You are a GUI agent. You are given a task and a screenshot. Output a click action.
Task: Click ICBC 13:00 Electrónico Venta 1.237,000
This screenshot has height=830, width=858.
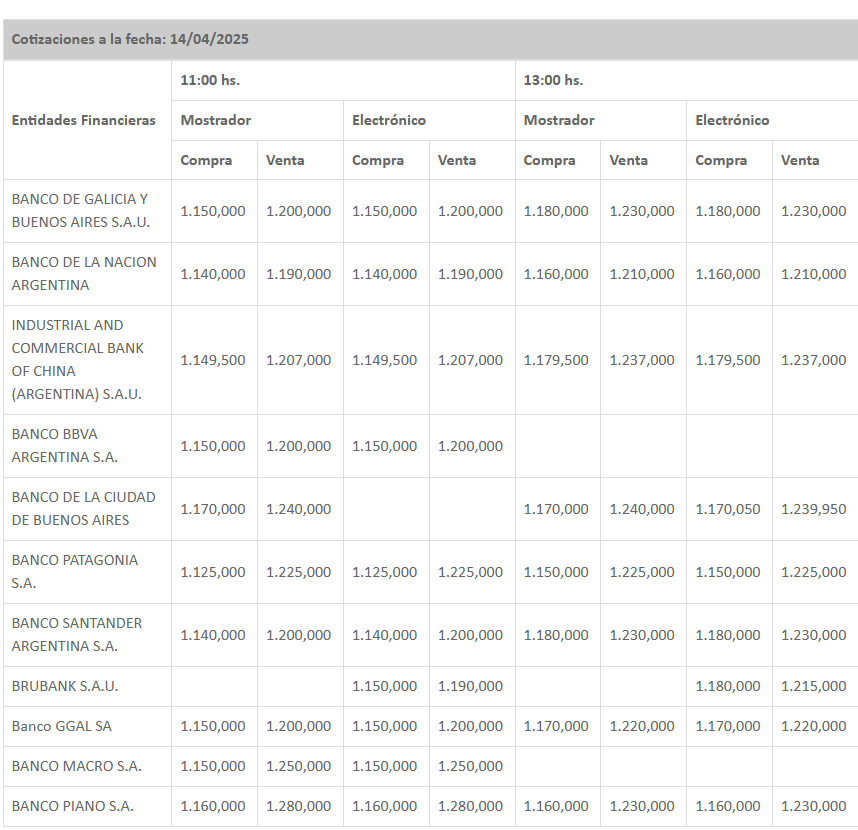tap(814, 360)
